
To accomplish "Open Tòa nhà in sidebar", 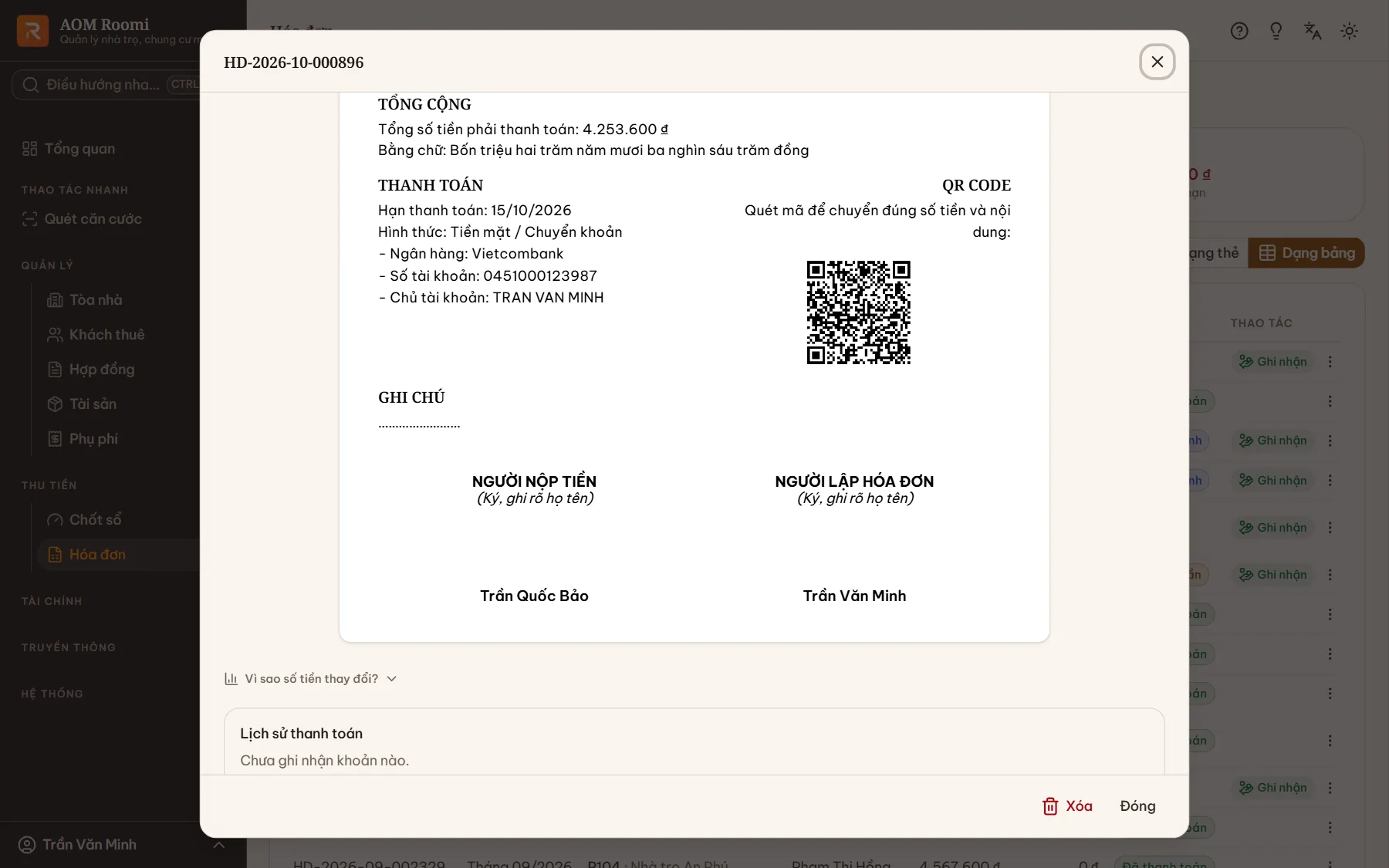I will pyautogui.click(x=96, y=299).
